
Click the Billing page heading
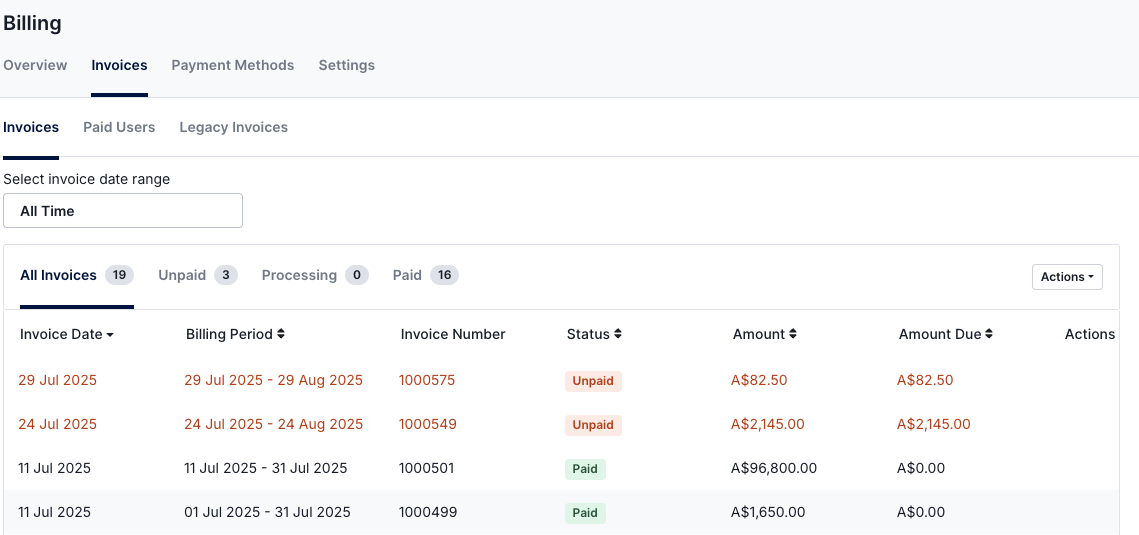click(x=33, y=23)
